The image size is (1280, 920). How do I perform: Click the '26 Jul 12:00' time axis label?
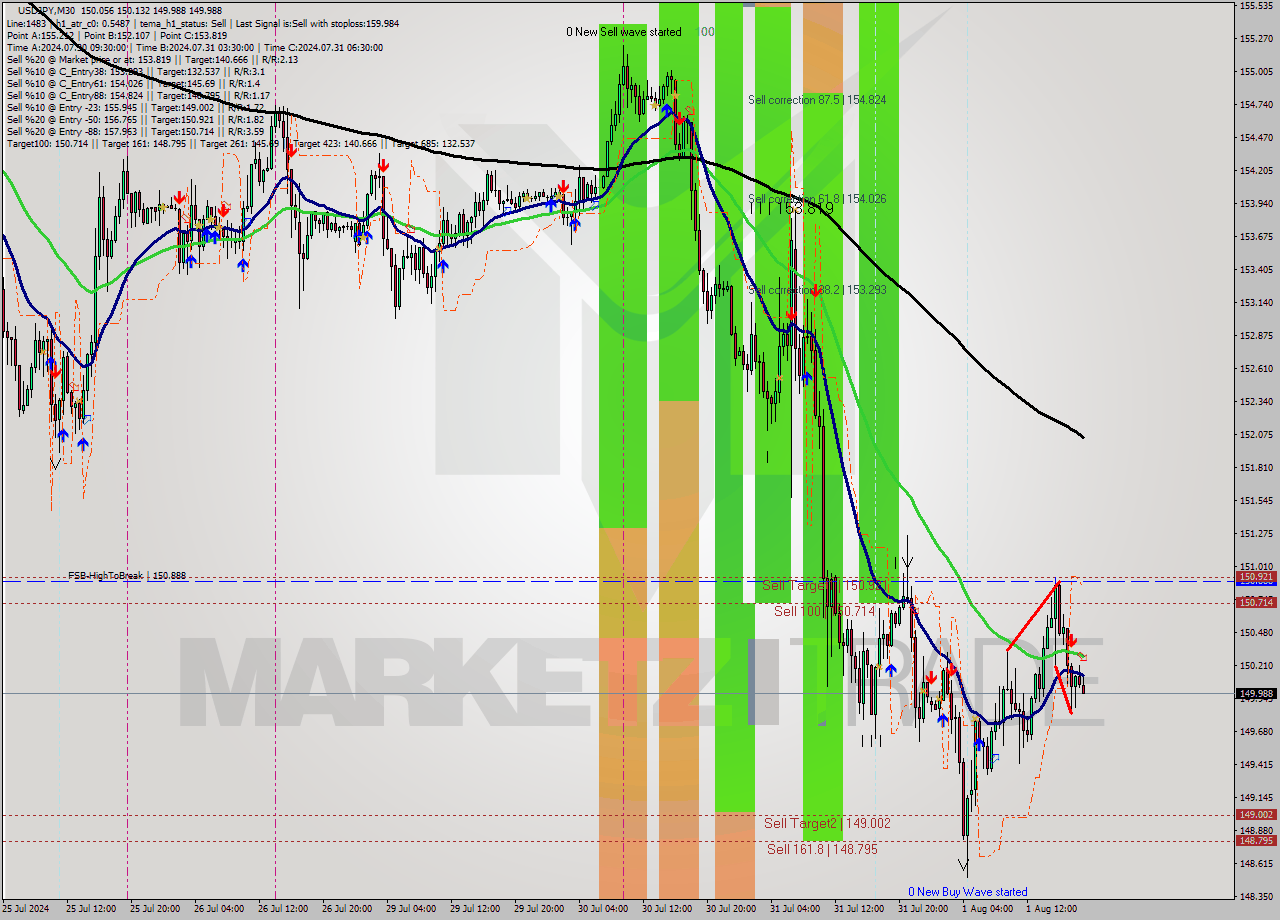click(x=282, y=909)
